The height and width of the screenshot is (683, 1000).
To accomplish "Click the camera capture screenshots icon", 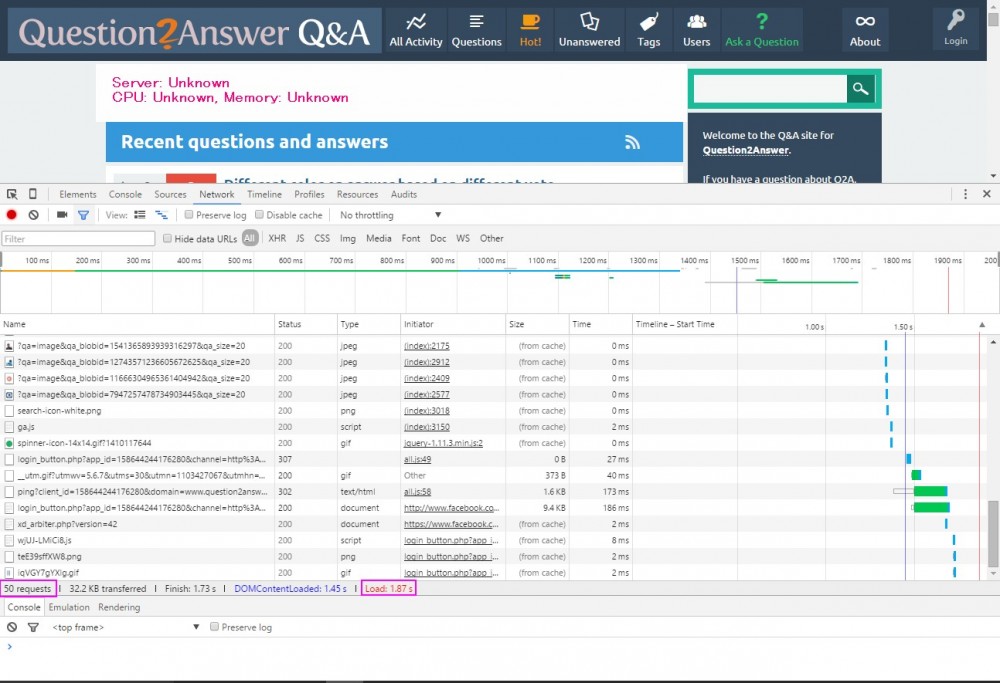I will tap(62, 215).
